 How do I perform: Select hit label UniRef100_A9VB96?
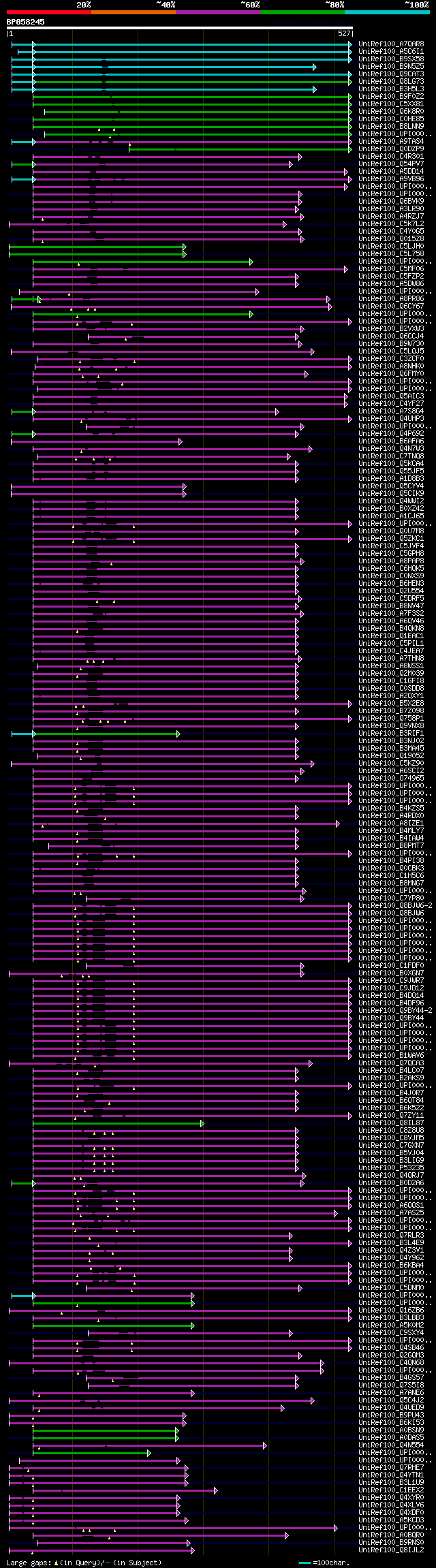(x=391, y=178)
